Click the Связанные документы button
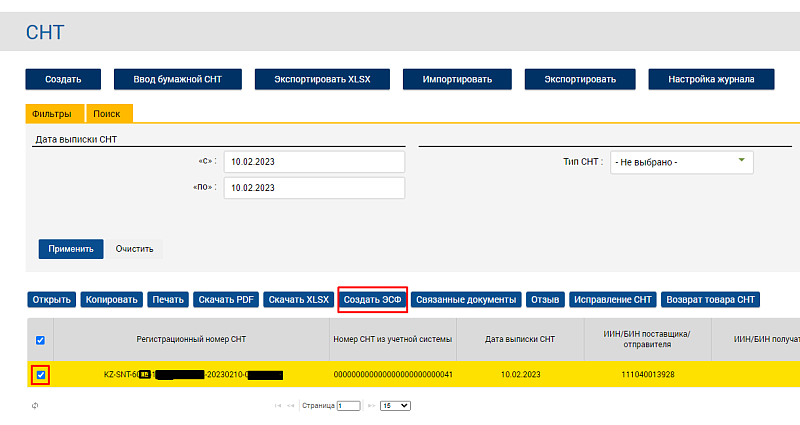The width and height of the screenshot is (800, 425). click(x=466, y=299)
